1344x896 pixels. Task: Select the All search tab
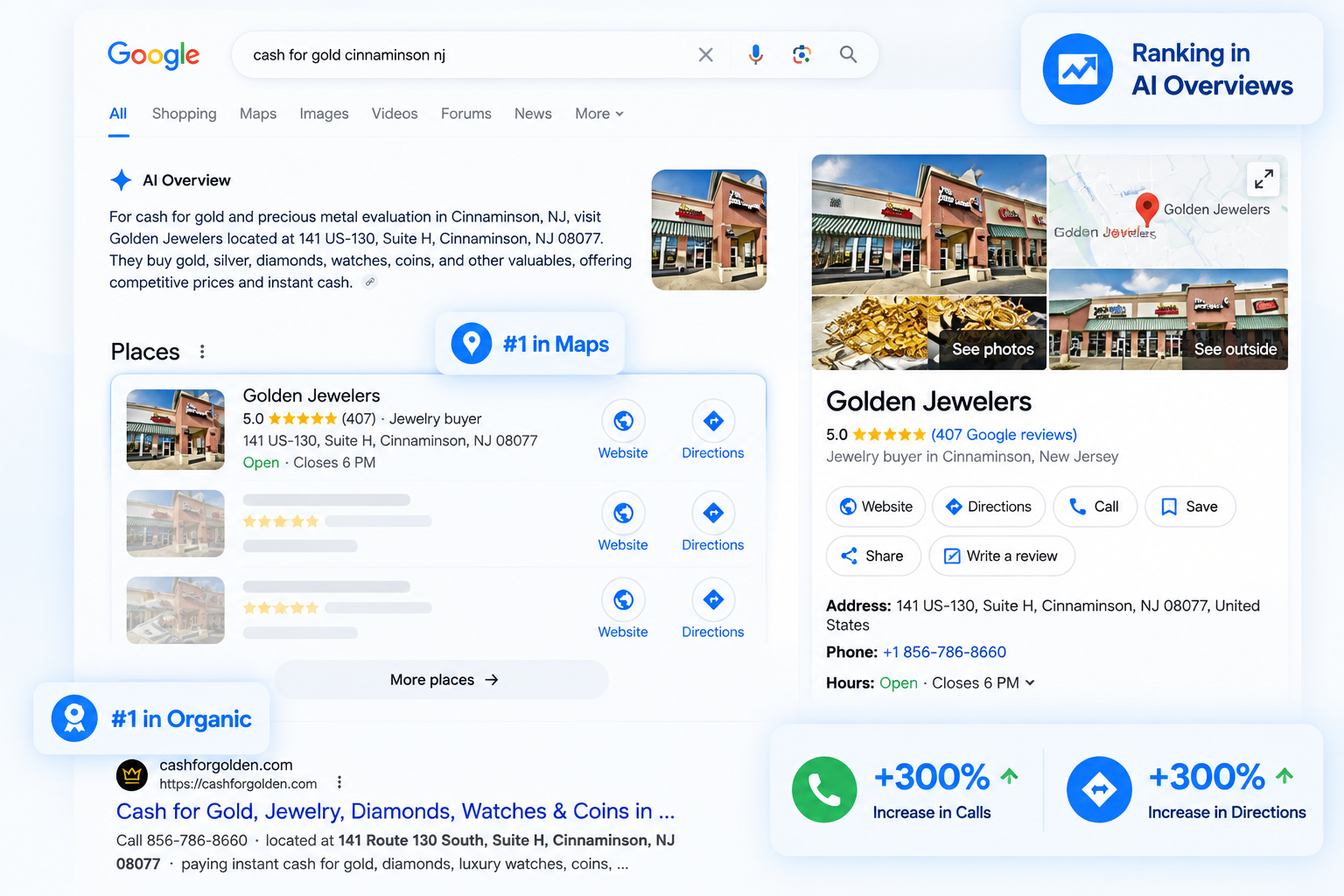pyautogui.click(x=118, y=114)
